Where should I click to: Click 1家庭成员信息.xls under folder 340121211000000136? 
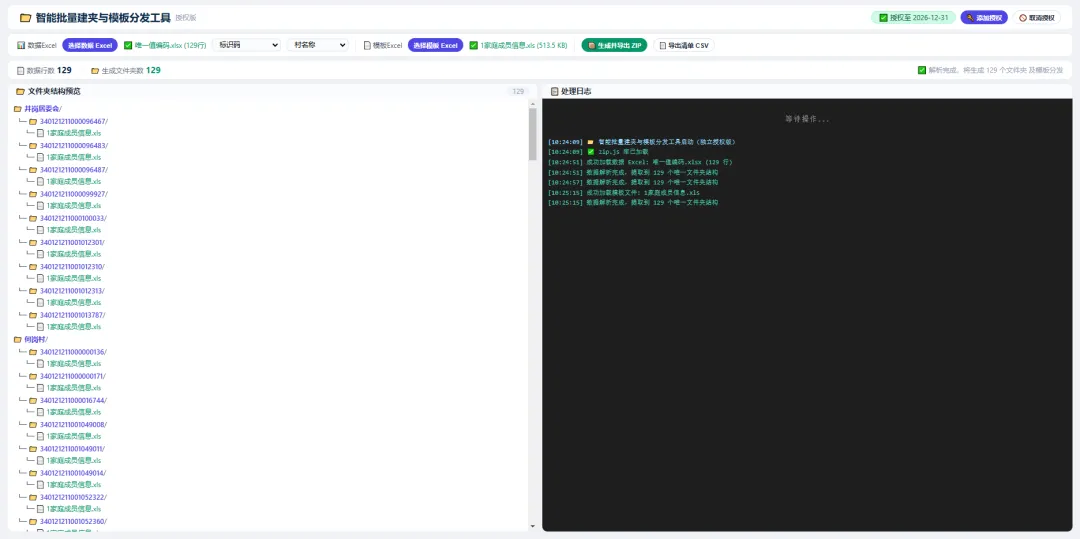click(74, 363)
